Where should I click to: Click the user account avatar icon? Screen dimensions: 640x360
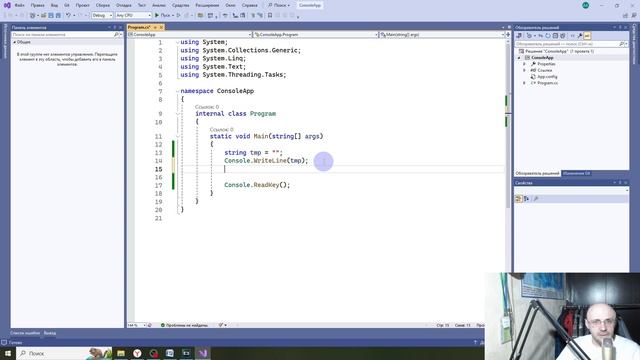coord(585,5)
